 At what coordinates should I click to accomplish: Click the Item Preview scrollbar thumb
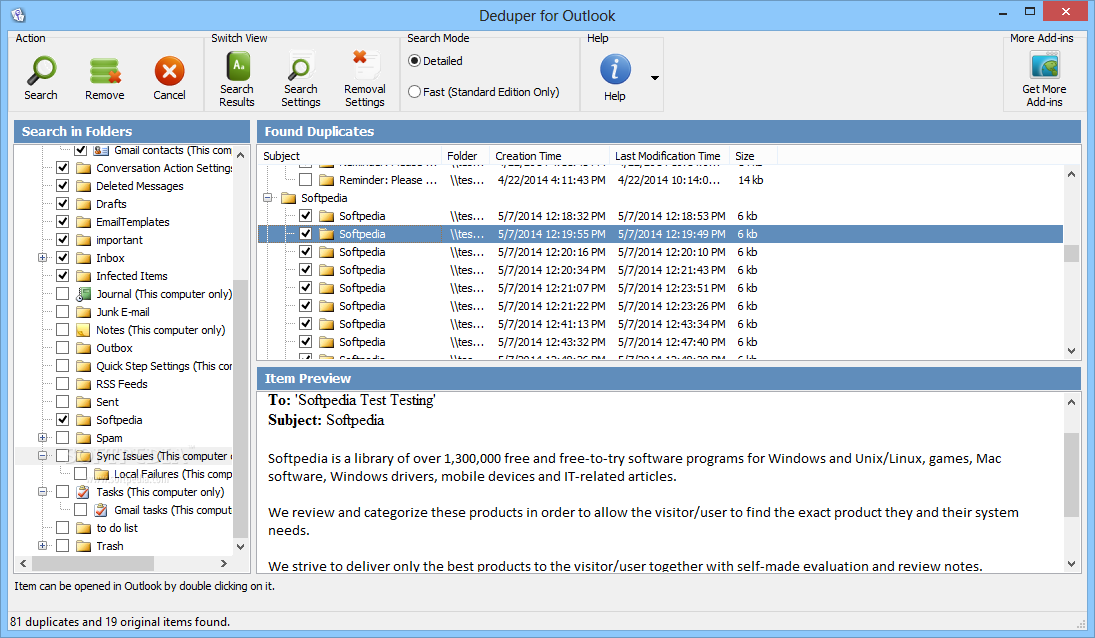tap(1071, 475)
